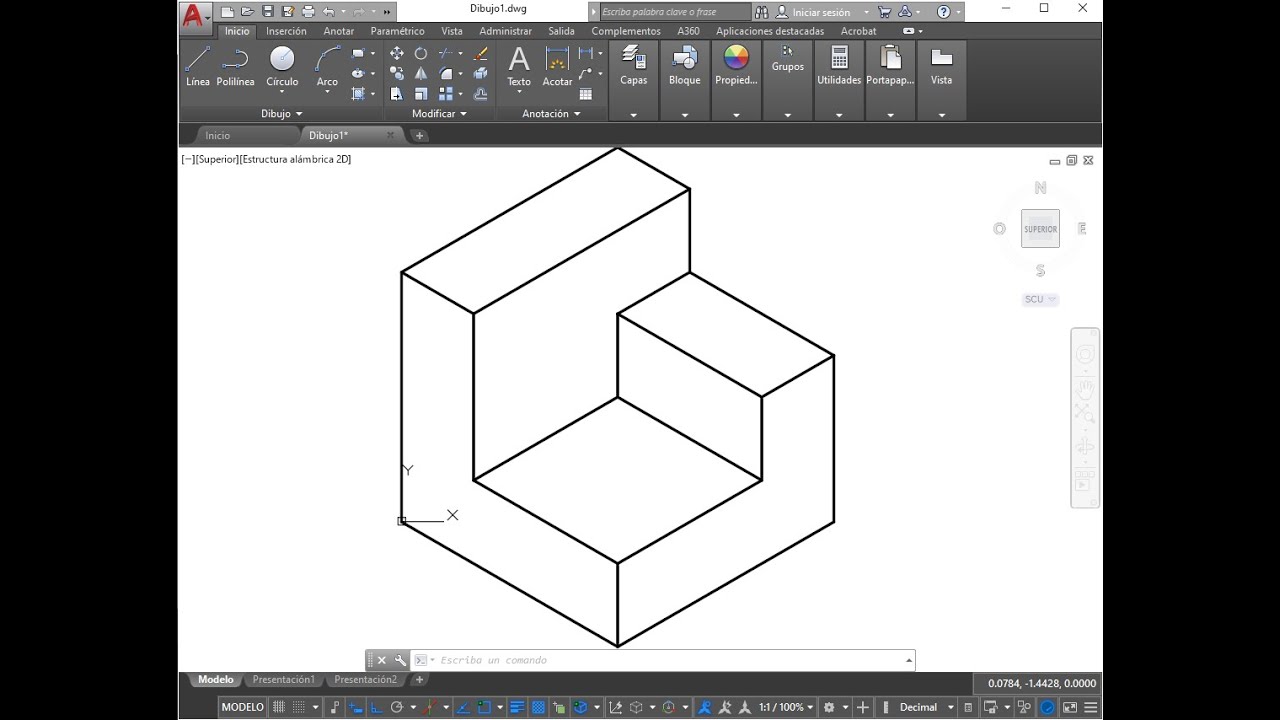This screenshot has width=1280, height=720.
Task: Open the Salida ribbon tab
Action: pyautogui.click(x=561, y=31)
